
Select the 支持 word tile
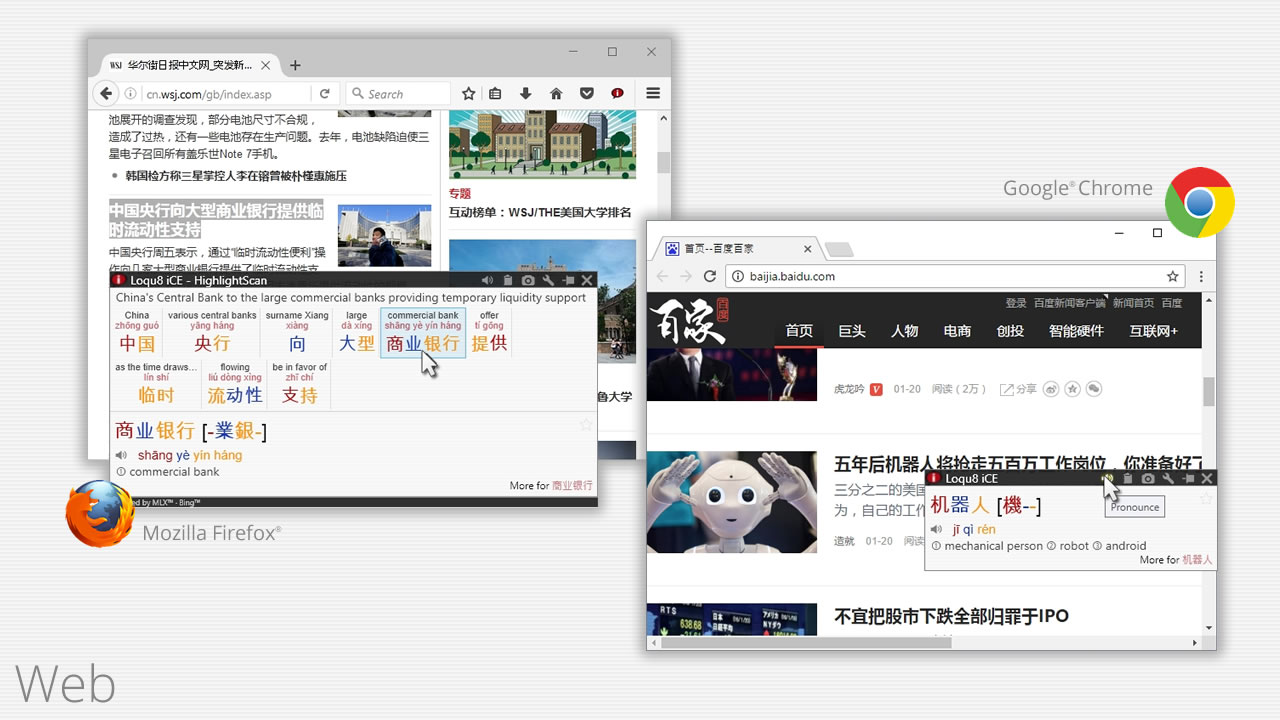(x=299, y=386)
